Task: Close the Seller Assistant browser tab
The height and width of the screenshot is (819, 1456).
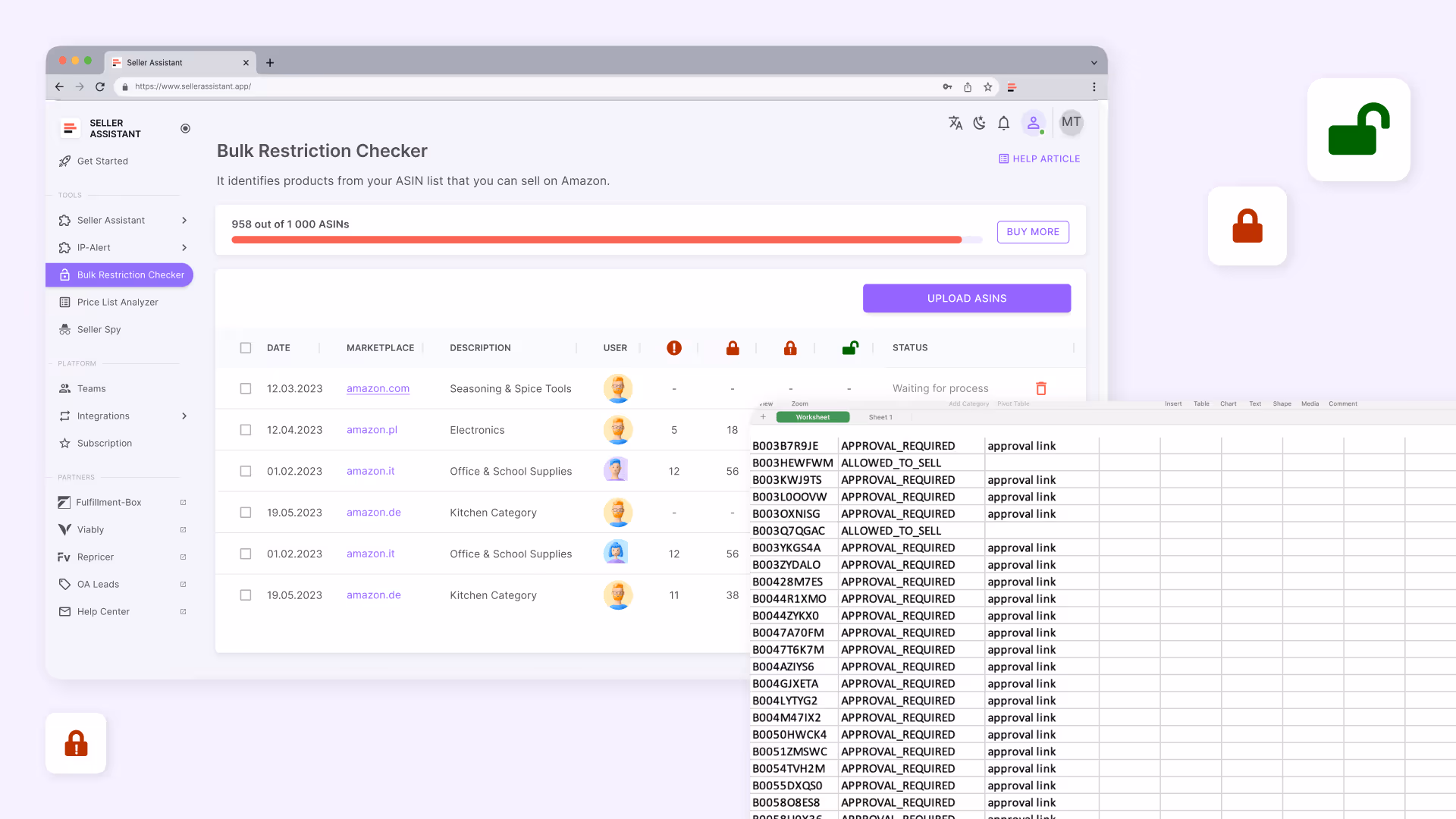Action: [246, 63]
